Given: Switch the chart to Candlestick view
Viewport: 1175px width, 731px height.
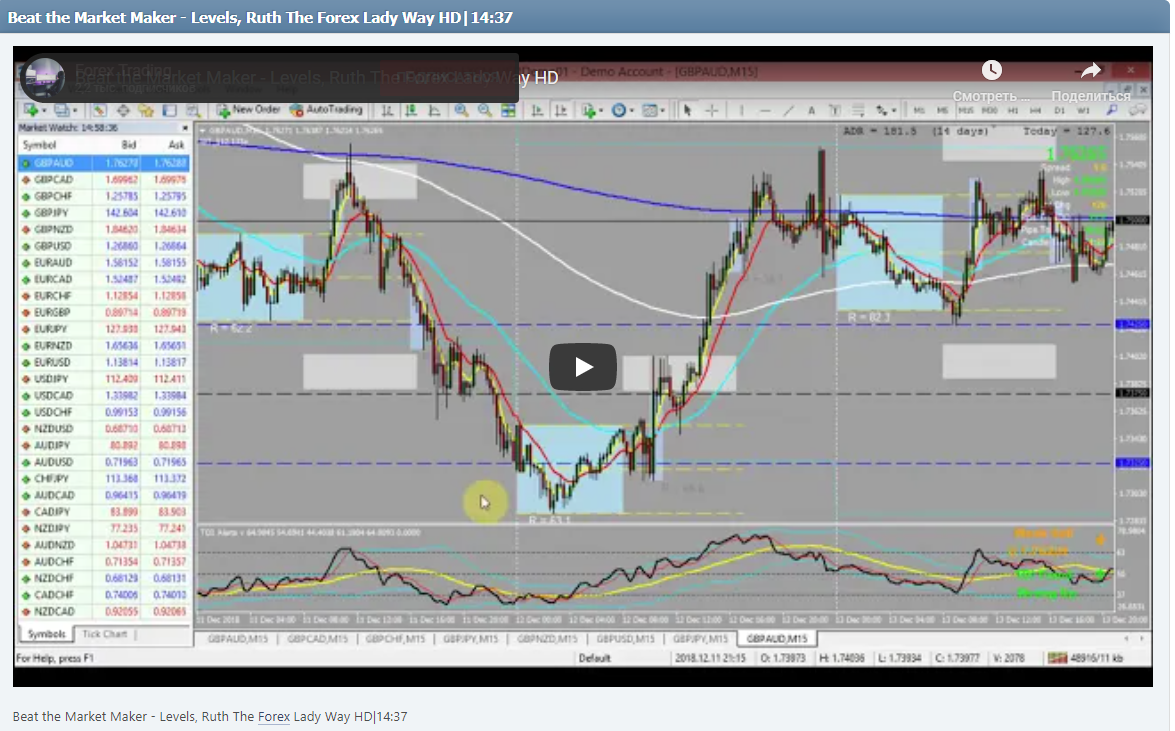Looking at the screenshot, I should 410,111.
